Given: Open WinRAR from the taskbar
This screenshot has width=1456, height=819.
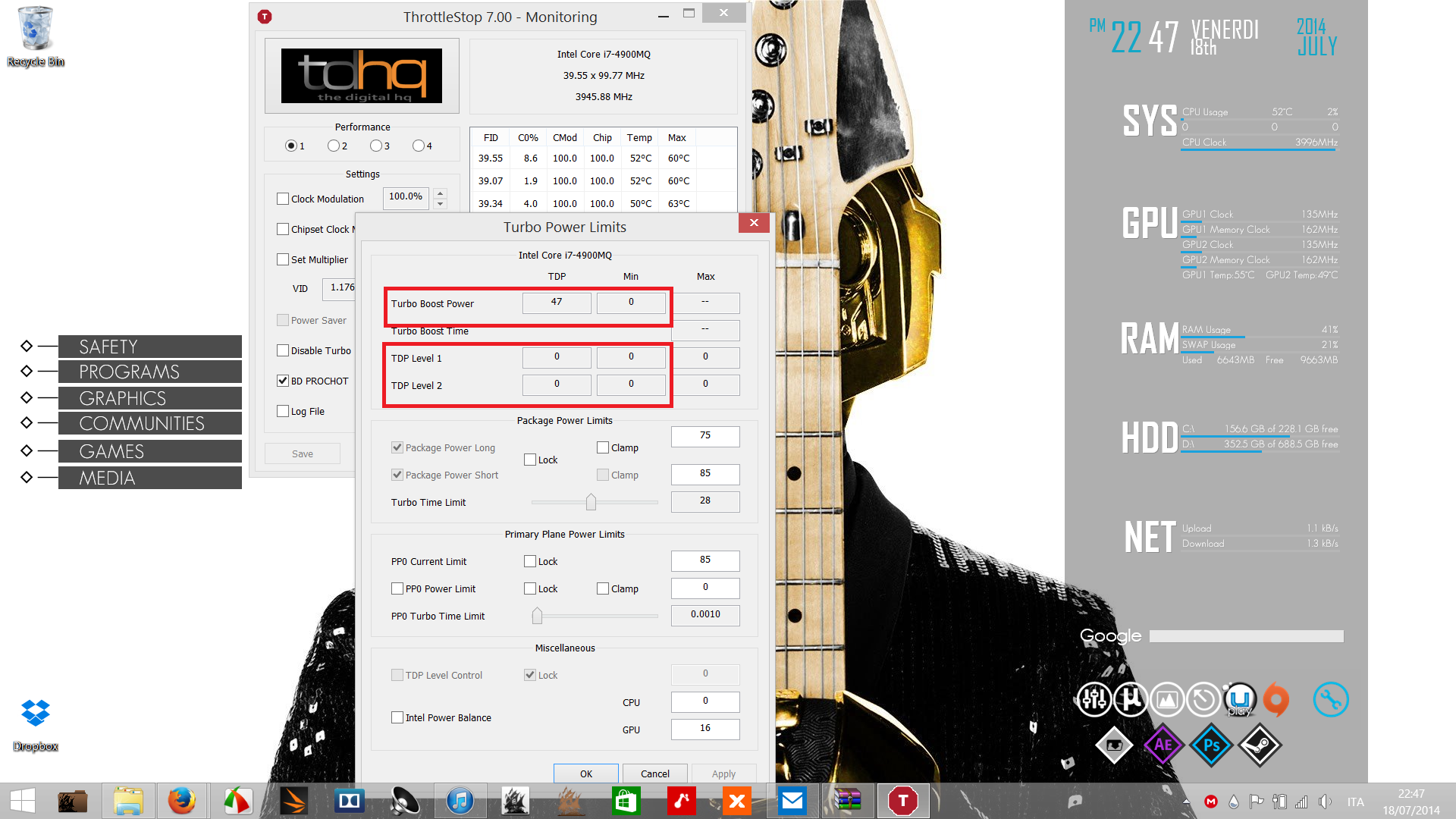Looking at the screenshot, I should point(847,801).
